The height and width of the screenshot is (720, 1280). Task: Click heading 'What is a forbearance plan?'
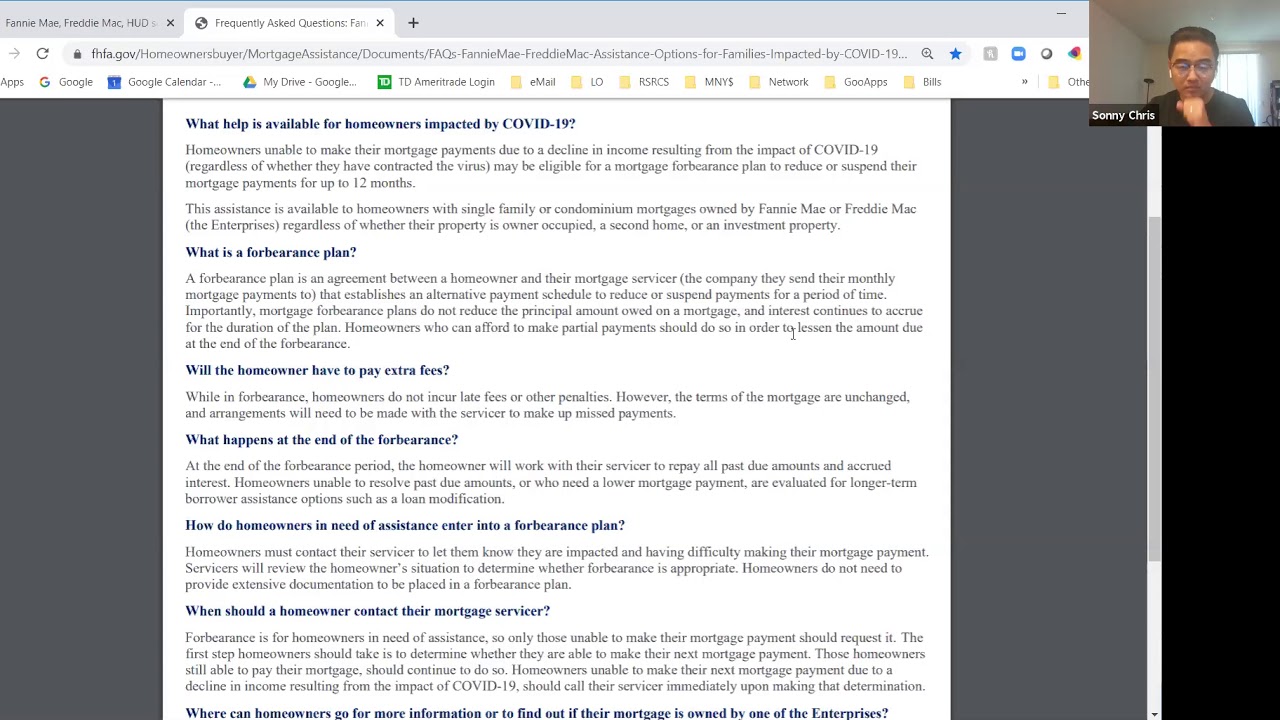271,253
